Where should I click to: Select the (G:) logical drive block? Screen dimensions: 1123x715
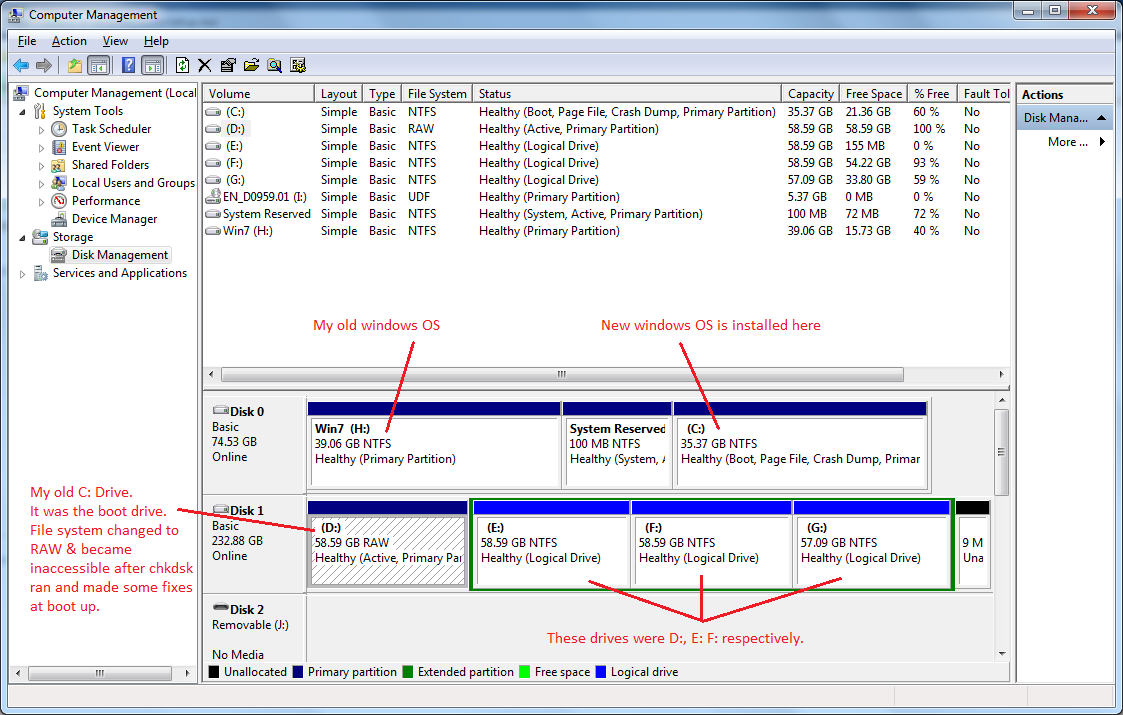[872, 544]
